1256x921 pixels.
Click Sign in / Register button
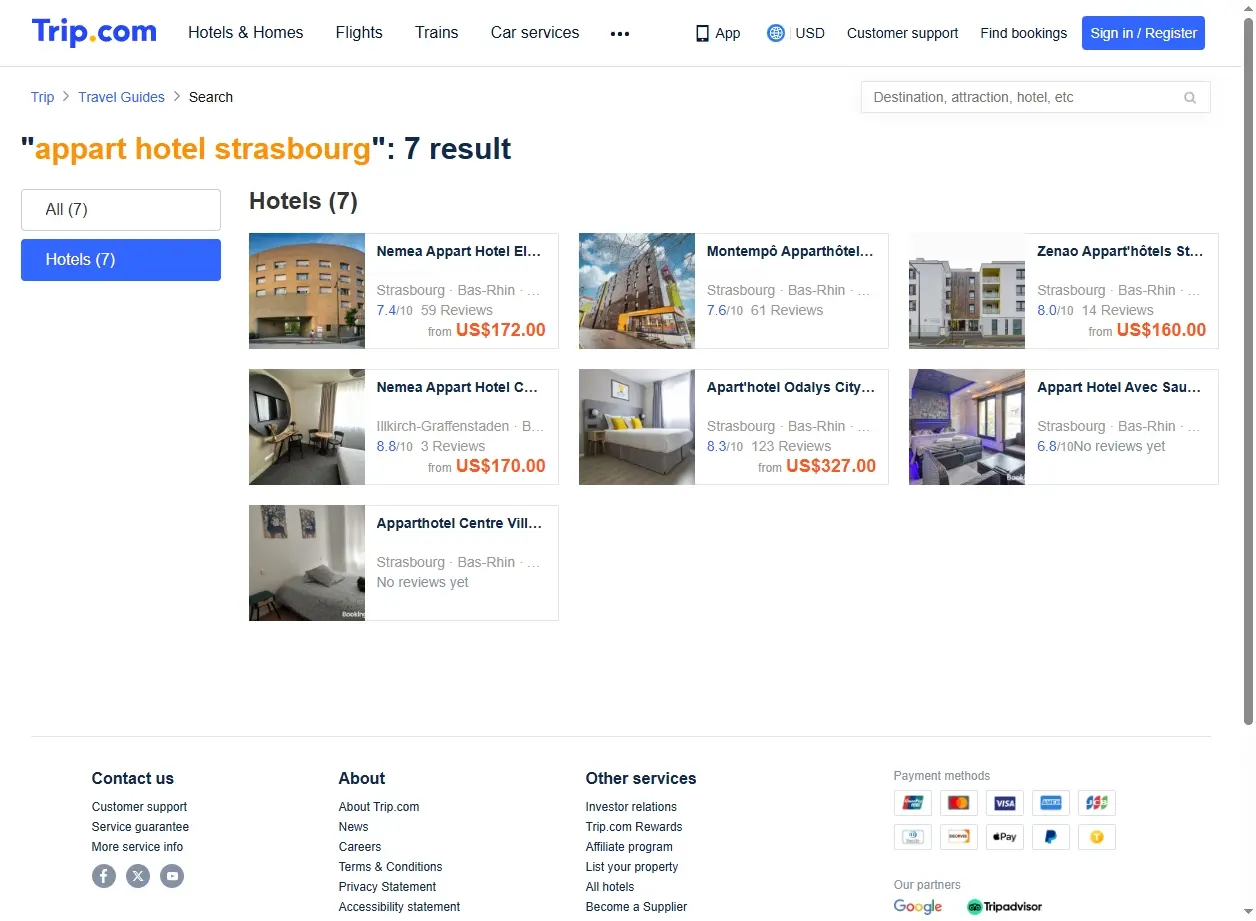(1143, 33)
